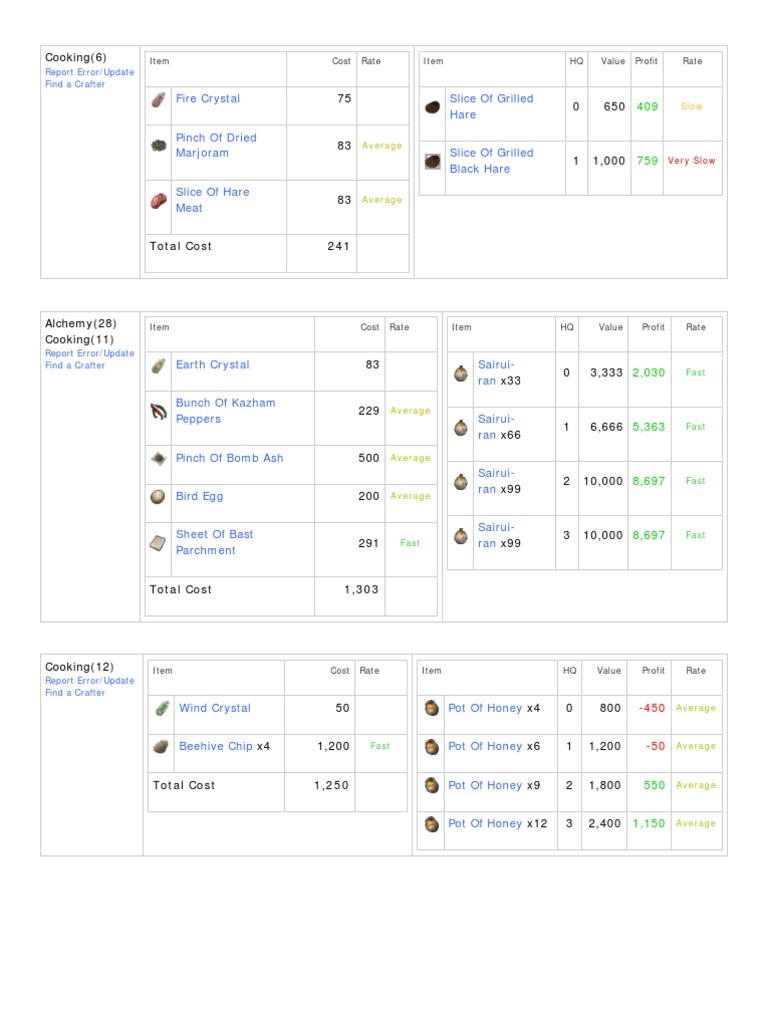Click the Earth Crystal item icon
Image resolution: width=768 pixels, height=1024 pixels.
tap(158, 366)
